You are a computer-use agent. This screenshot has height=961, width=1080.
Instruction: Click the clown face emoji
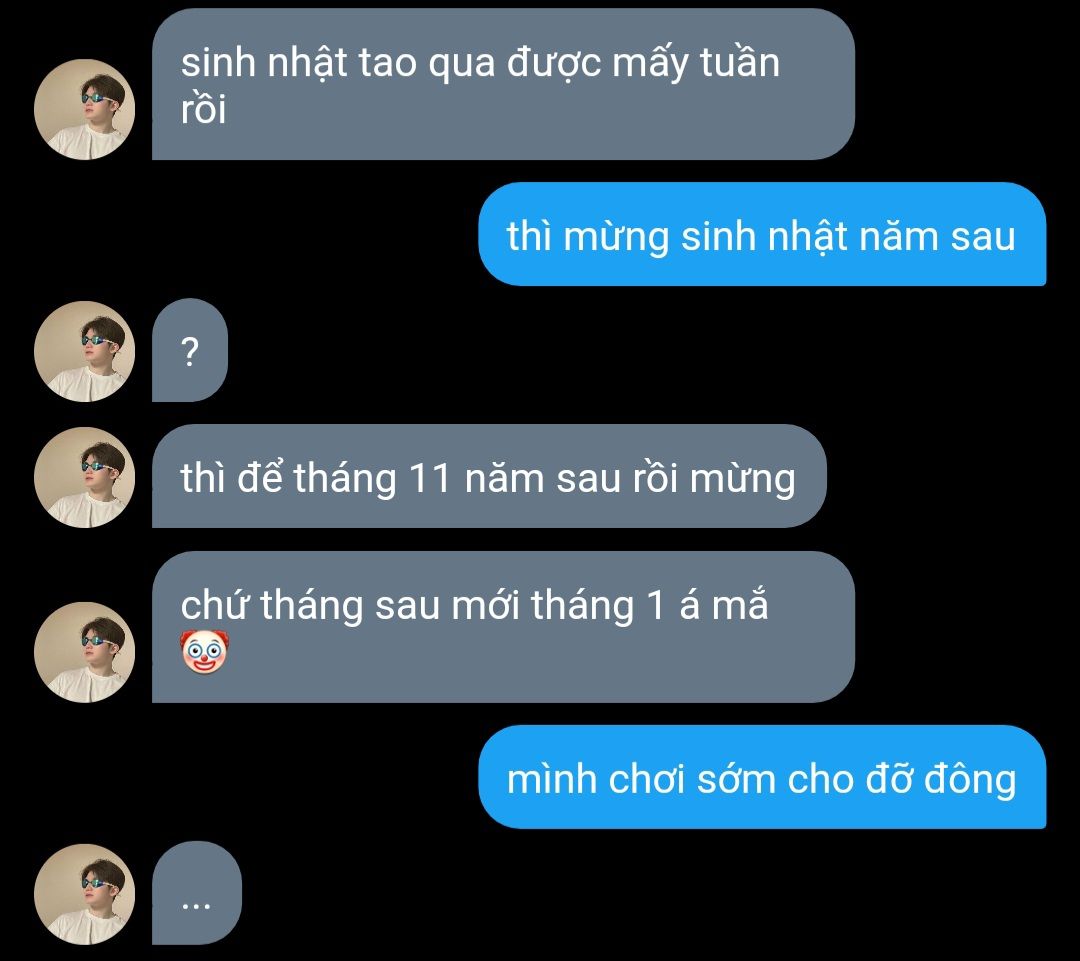point(205,652)
